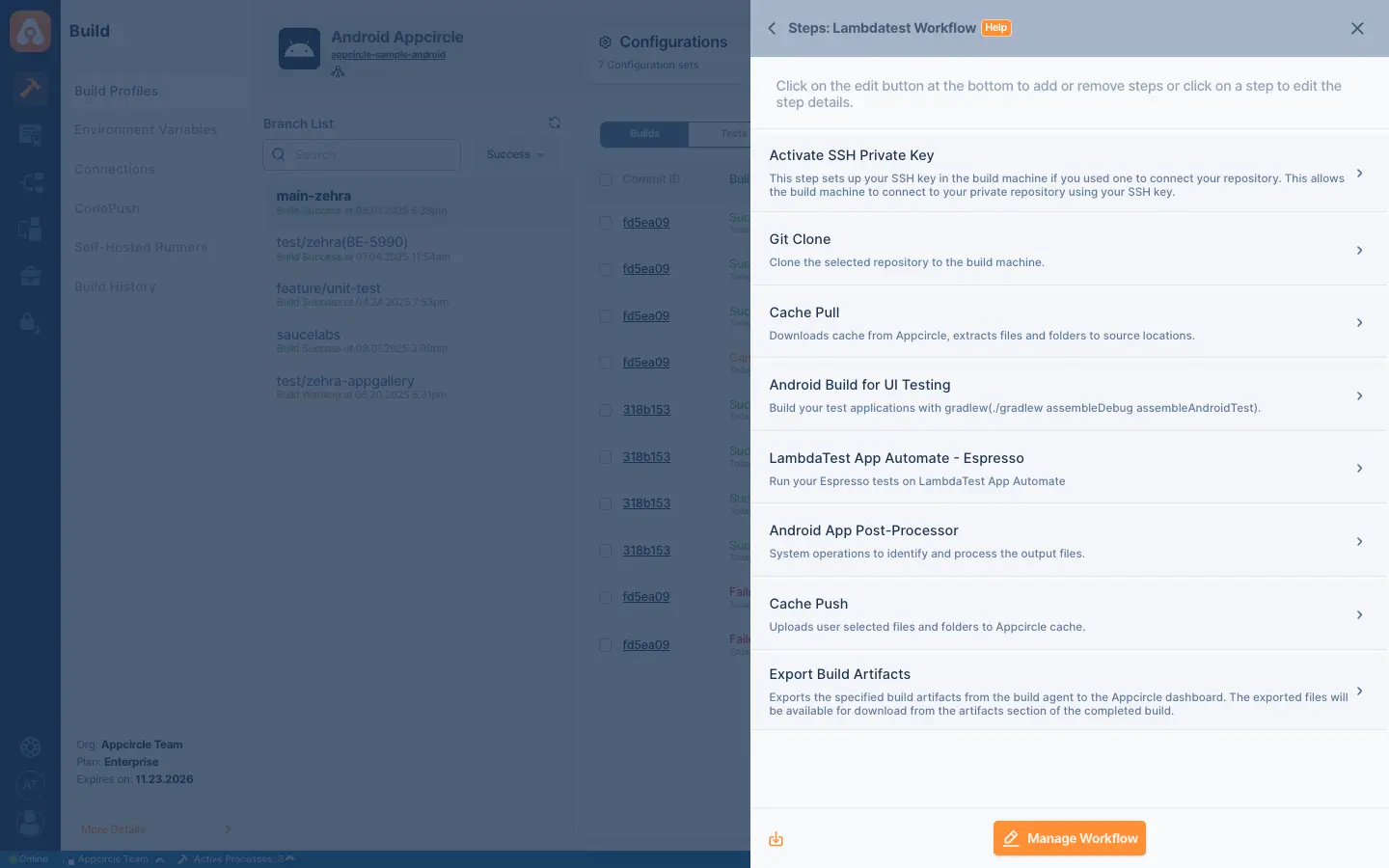
Task: Click the Online status indicator
Action: pos(28,859)
